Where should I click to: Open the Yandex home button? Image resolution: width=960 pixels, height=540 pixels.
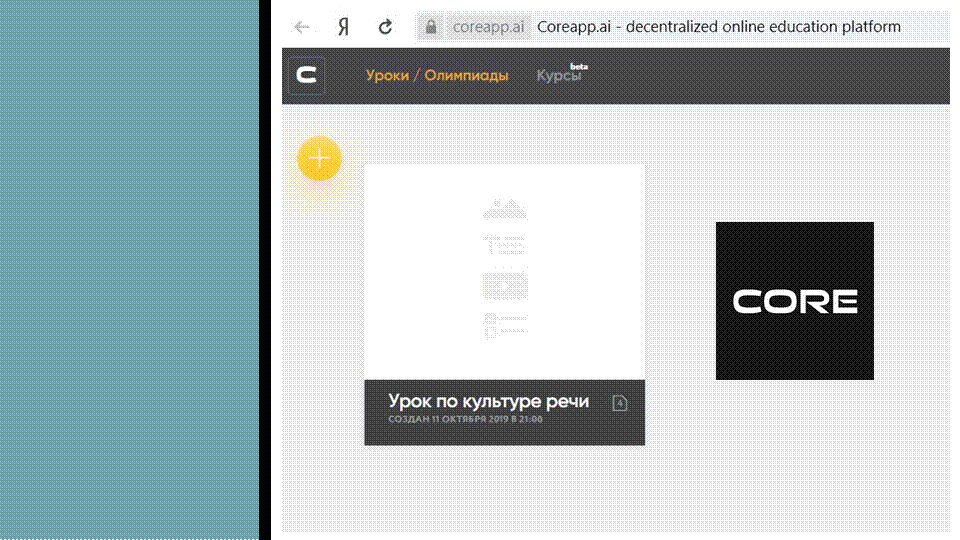point(343,27)
